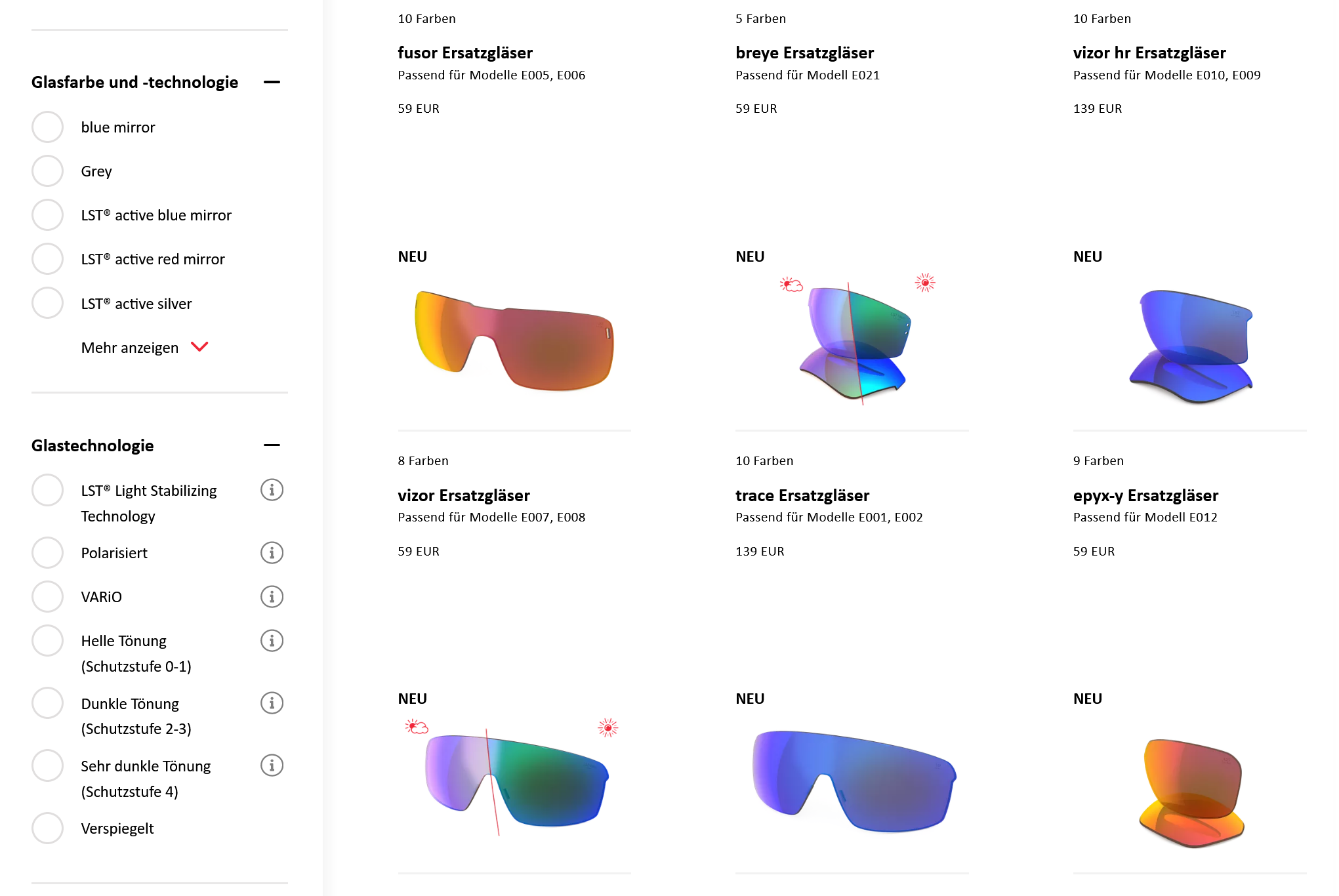This screenshot has height=896, width=1339.
Task: Click cloudy icon above trace Ersatzgläser lens
Action: click(791, 285)
